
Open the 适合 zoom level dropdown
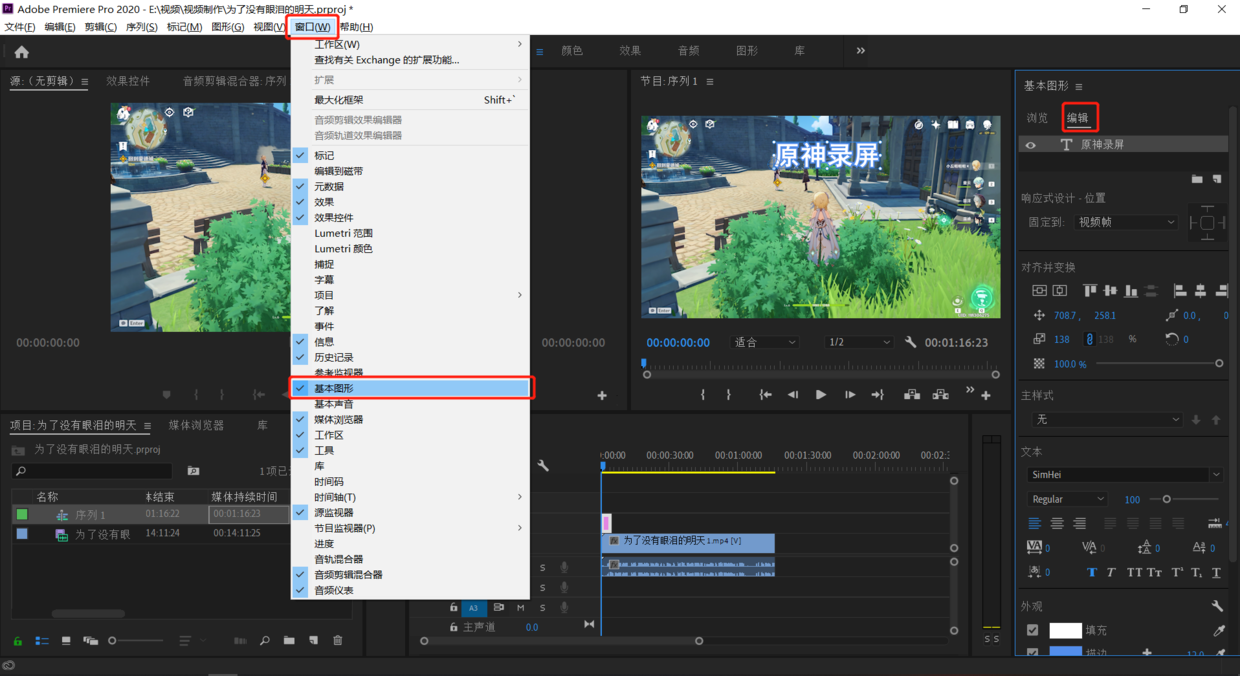click(x=765, y=342)
